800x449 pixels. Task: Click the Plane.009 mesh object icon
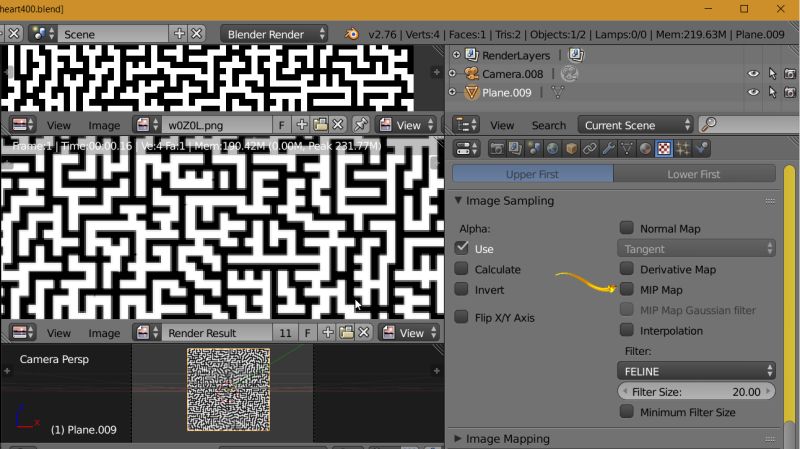click(471, 93)
